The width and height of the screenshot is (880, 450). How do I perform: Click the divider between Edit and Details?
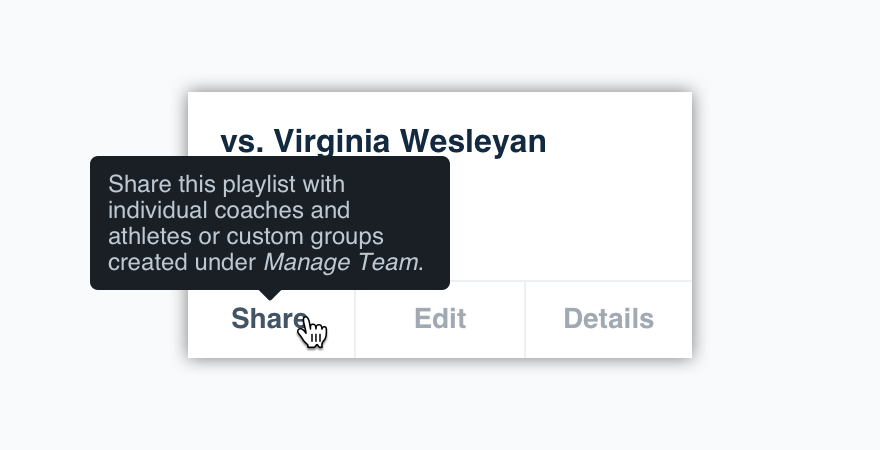pos(525,319)
